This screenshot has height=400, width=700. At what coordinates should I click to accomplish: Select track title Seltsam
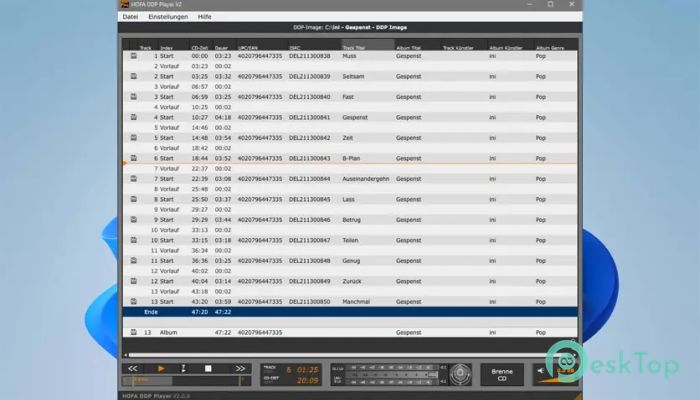coord(353,76)
